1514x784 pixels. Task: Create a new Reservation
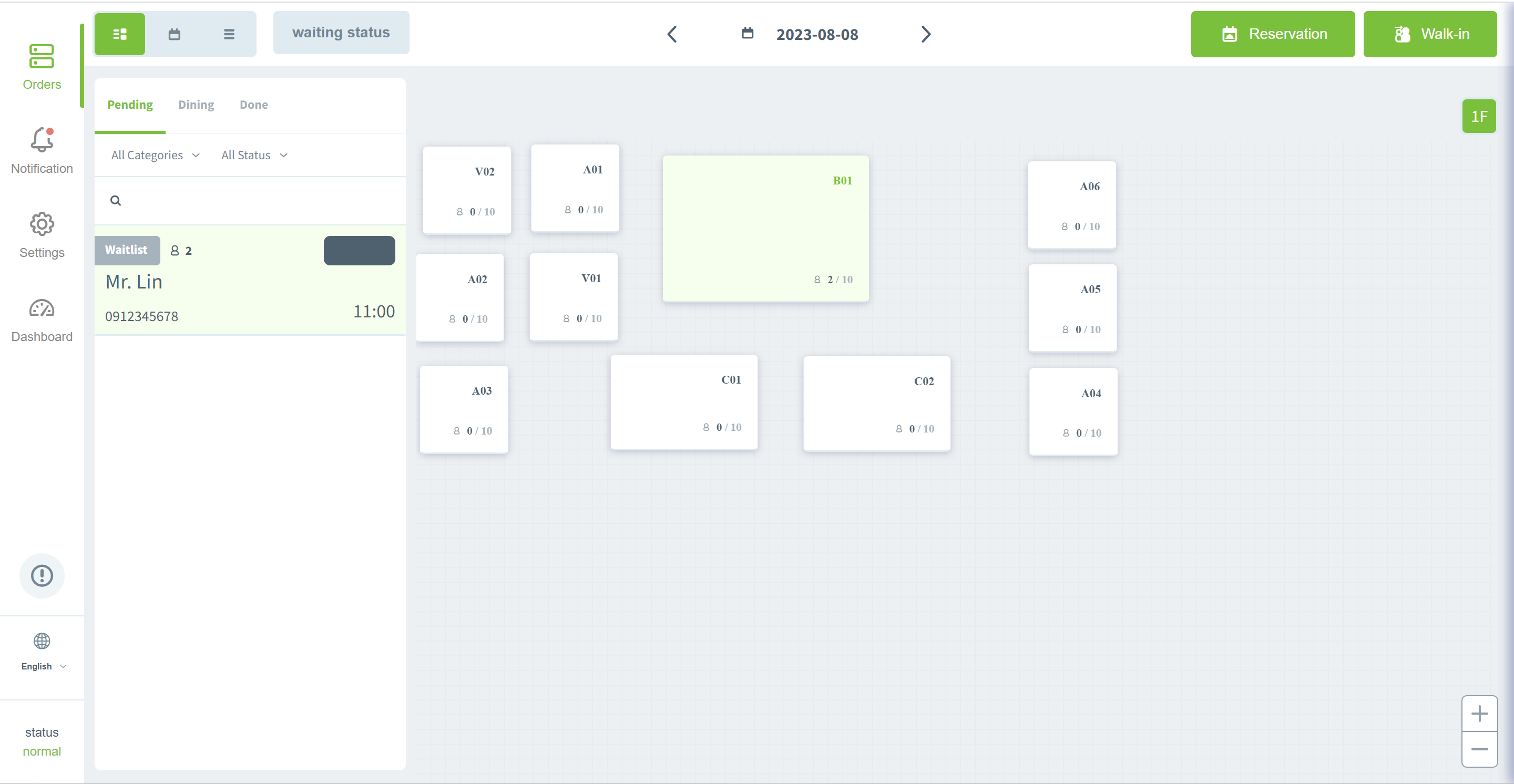(1272, 34)
